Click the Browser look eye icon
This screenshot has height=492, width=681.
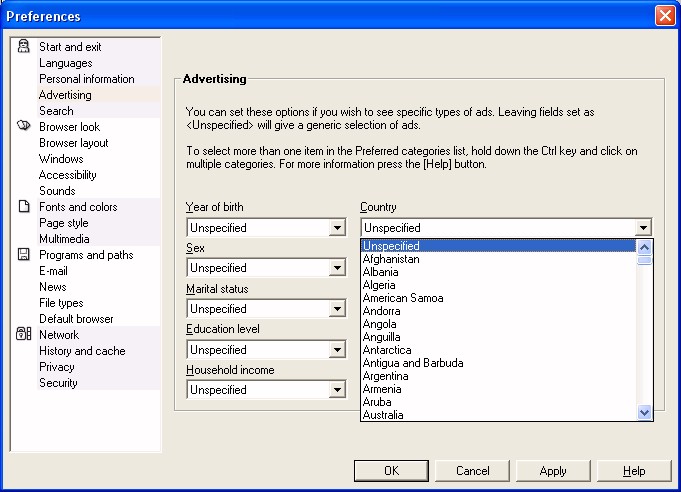pyautogui.click(x=24, y=127)
